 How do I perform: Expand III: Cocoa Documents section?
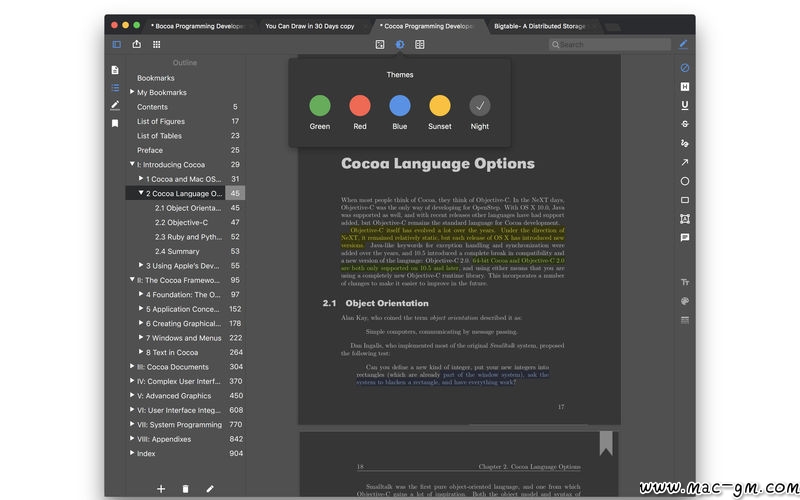tap(132, 366)
